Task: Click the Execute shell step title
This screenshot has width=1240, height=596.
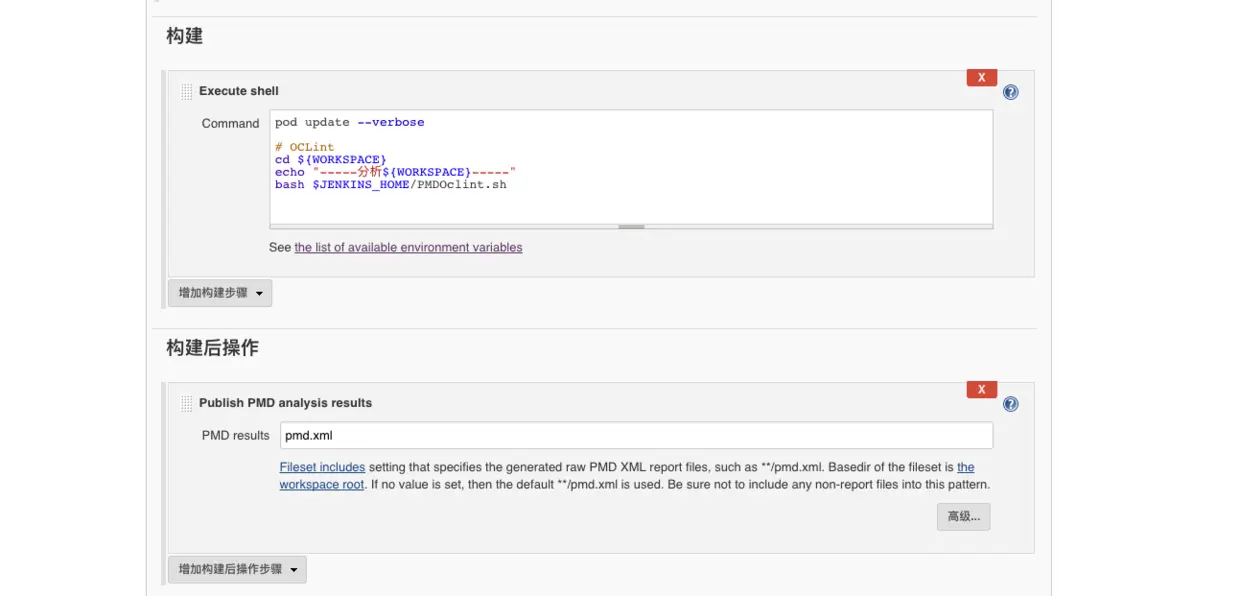Action: tap(238, 91)
